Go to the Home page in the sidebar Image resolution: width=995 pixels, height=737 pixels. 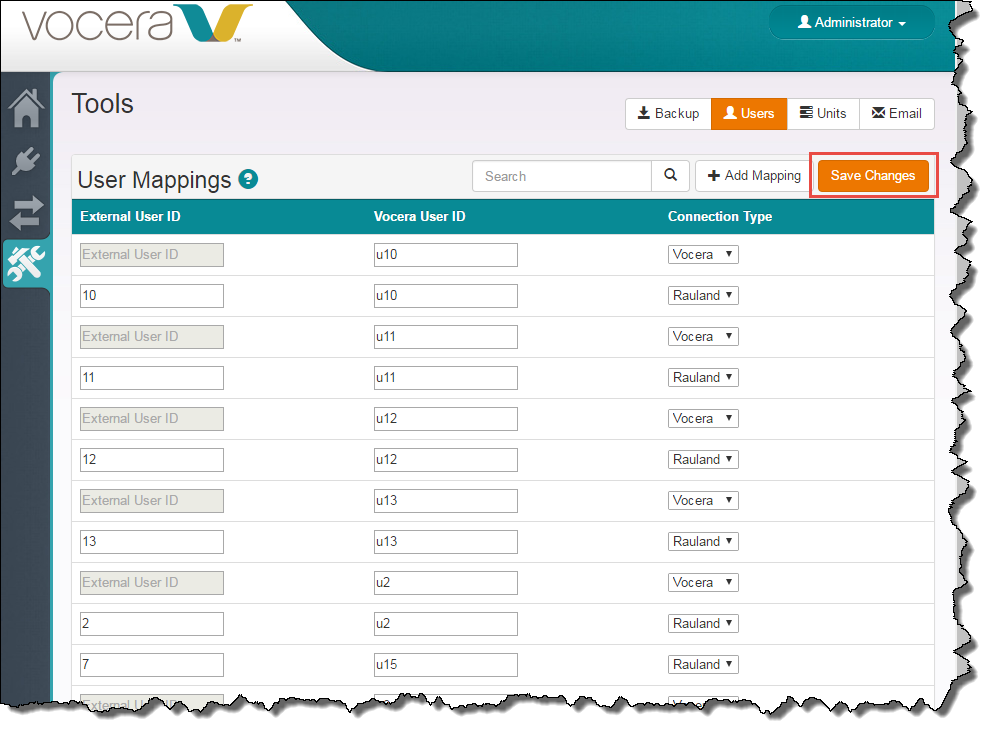pos(26,109)
